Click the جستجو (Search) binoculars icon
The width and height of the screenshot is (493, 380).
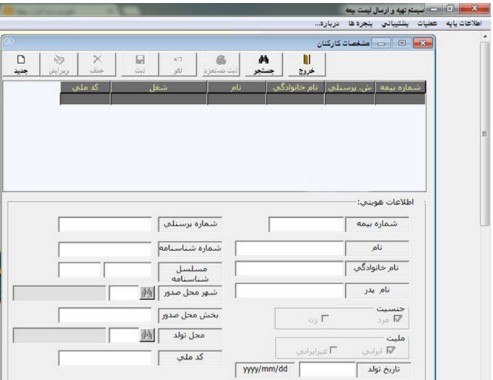coord(264,64)
